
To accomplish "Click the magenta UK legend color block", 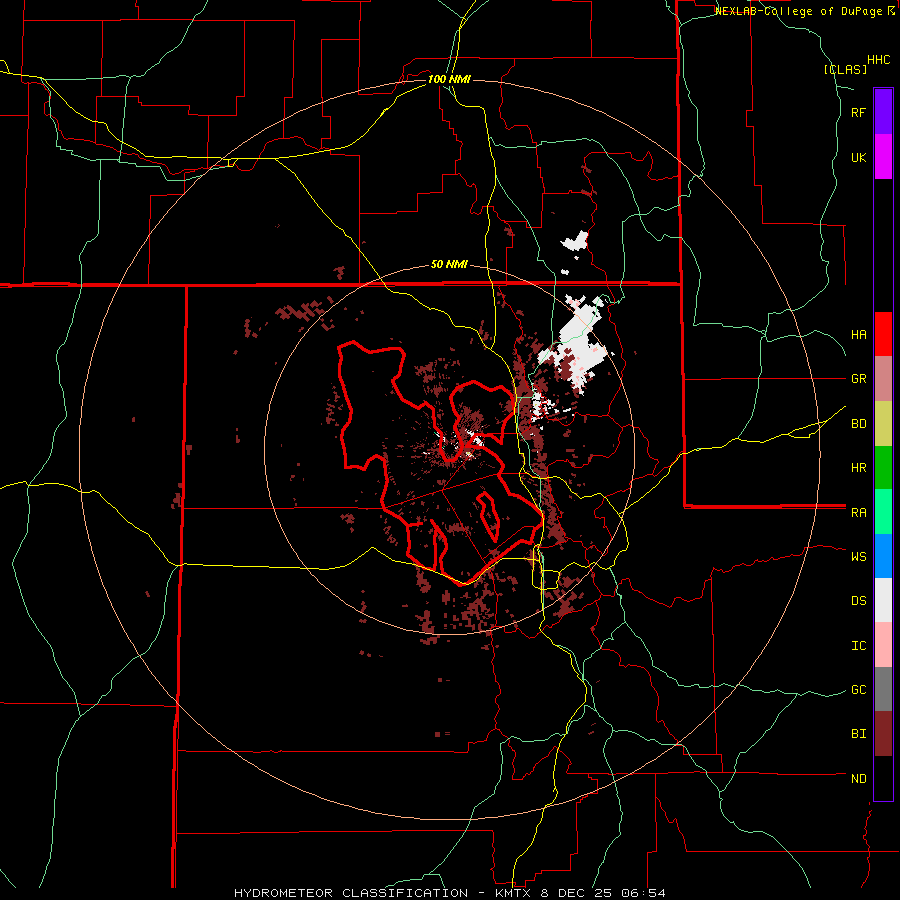I will [x=883, y=157].
